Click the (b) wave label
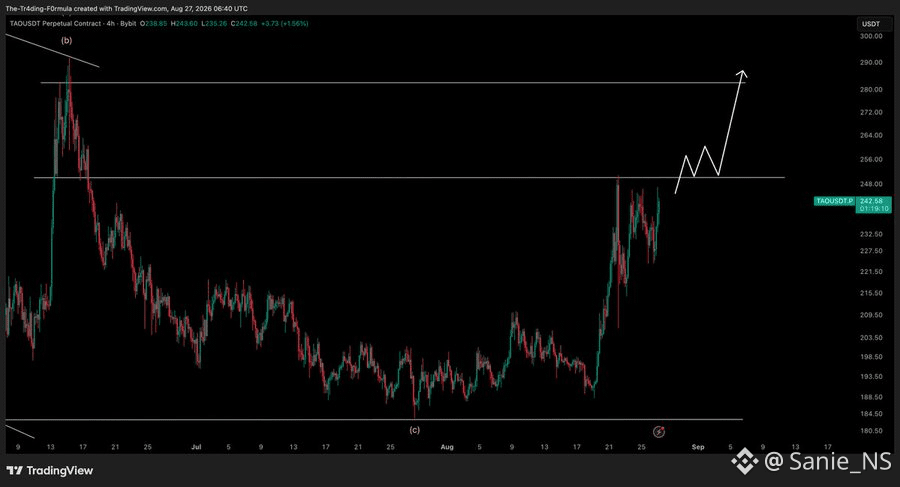The image size is (900, 487). (x=67, y=41)
